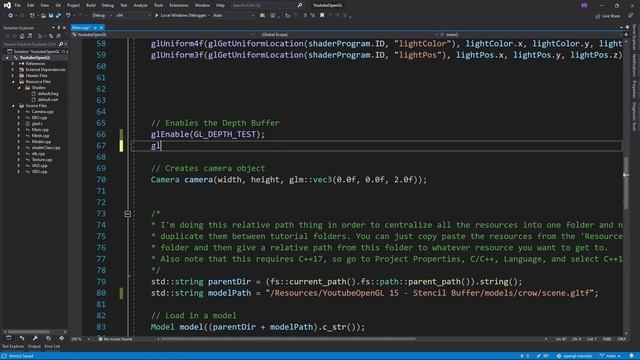Collapse the Shaders folder
The height and width of the screenshot is (360, 640).
point(19,88)
